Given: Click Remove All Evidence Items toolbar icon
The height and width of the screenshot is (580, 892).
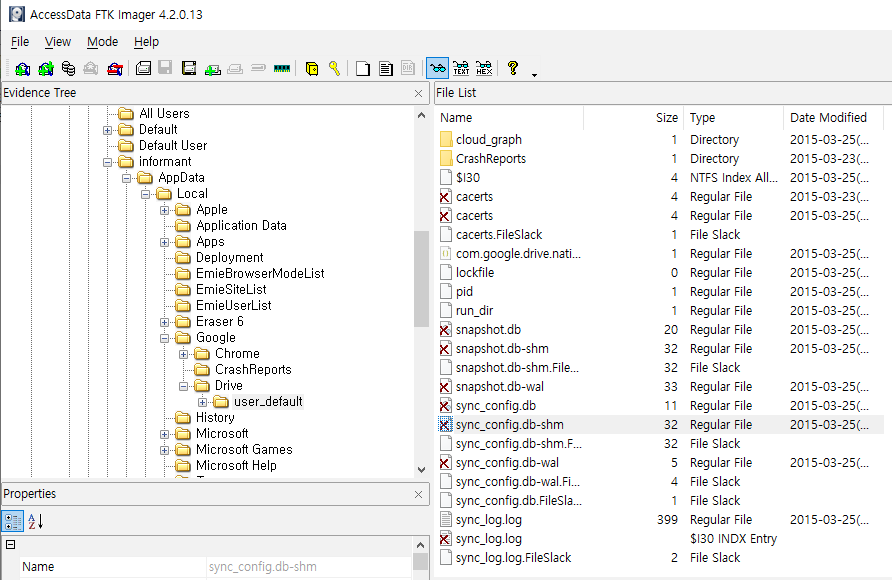Looking at the screenshot, I should 115,69.
